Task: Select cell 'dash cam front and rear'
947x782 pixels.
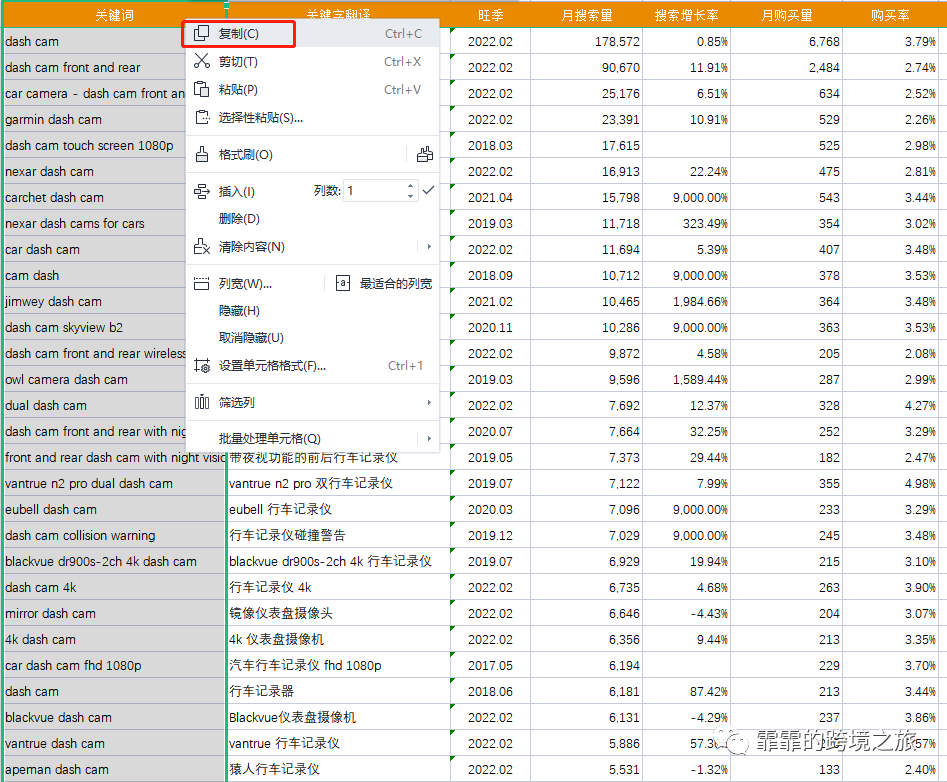Action: point(95,68)
